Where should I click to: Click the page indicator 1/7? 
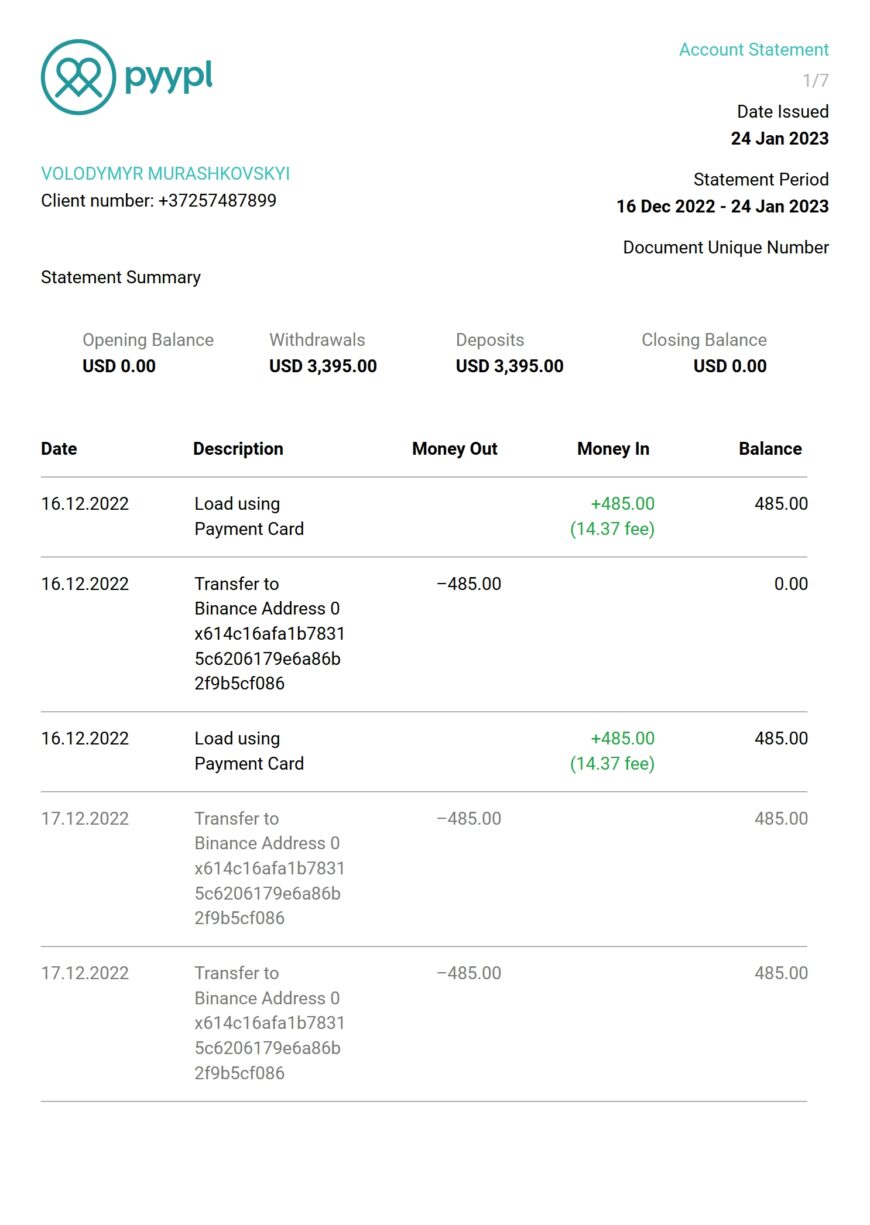[x=816, y=81]
